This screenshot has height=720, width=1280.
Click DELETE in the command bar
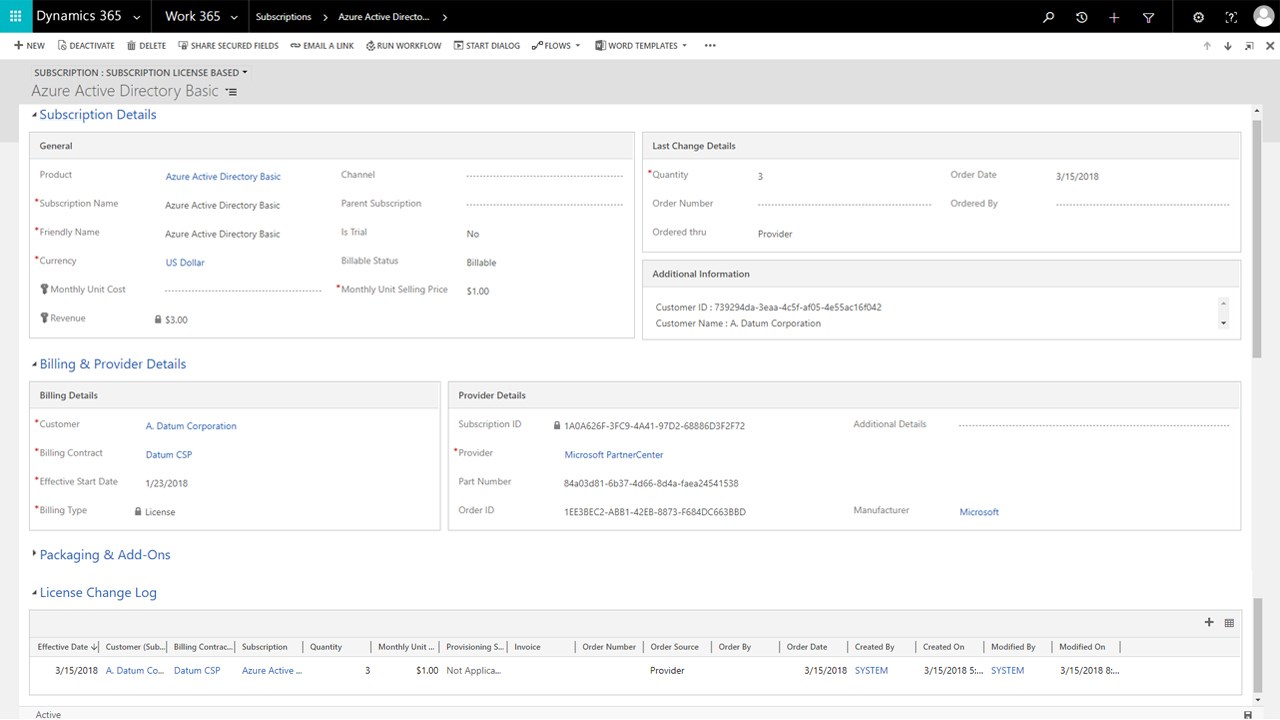pyautogui.click(x=146, y=46)
